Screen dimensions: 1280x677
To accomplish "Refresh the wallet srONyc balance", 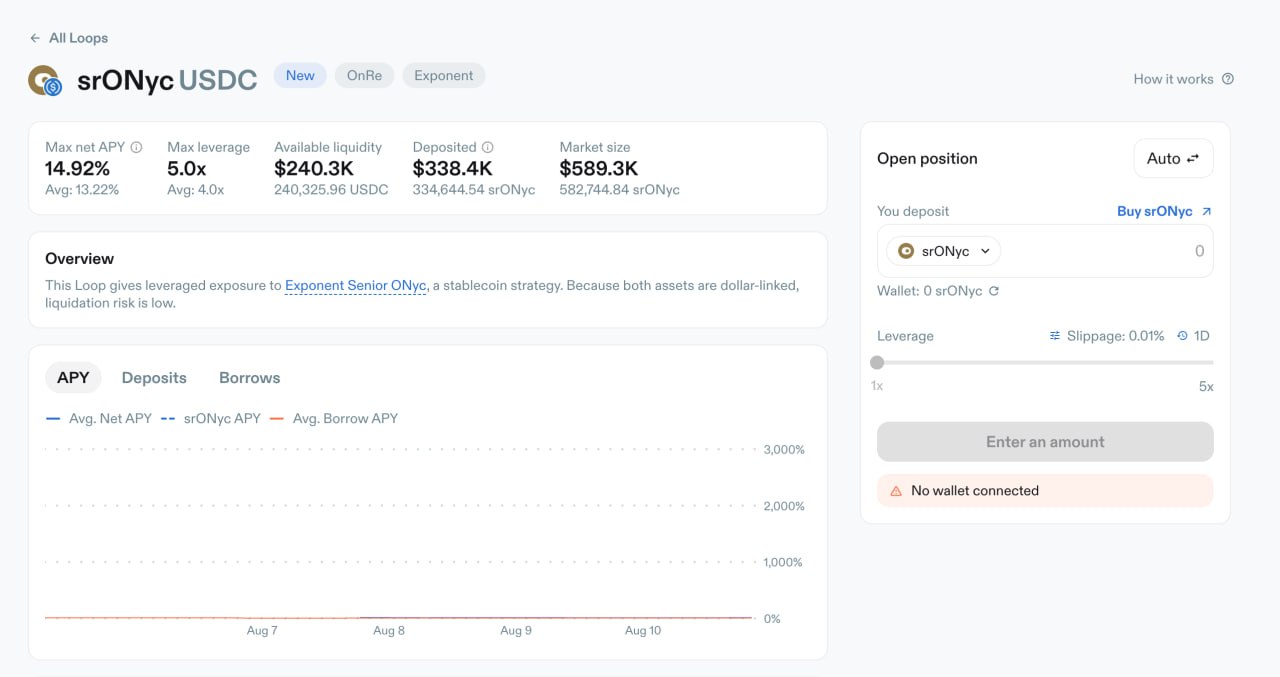I will (994, 291).
